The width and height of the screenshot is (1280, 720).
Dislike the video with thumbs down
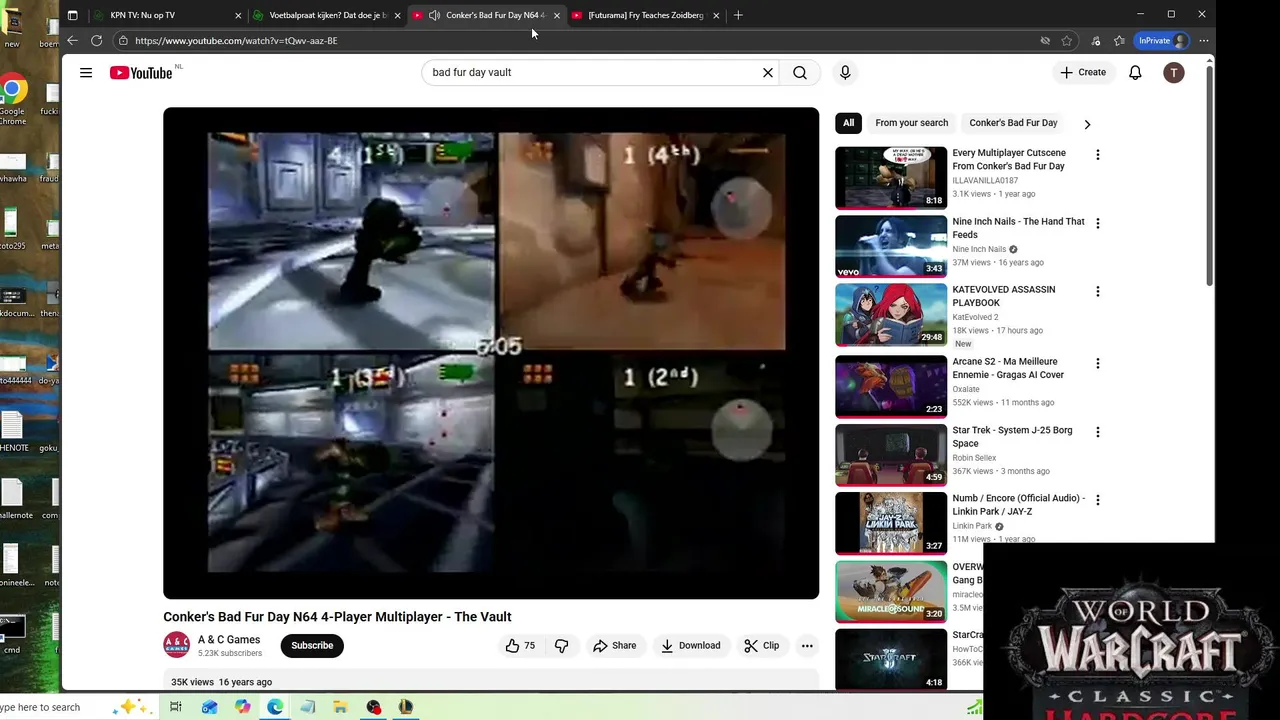[561, 646]
